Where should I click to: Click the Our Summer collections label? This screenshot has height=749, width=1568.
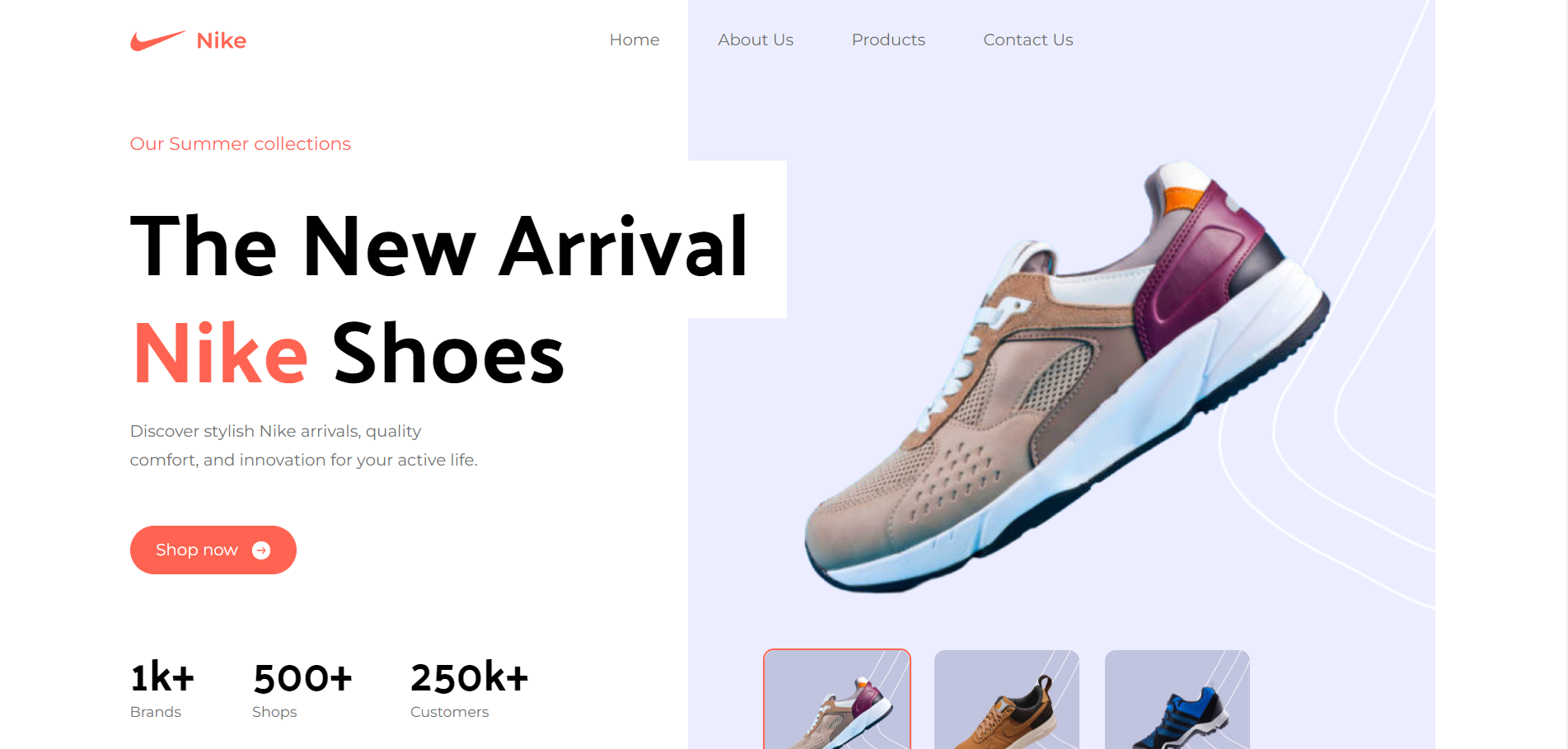click(x=241, y=143)
